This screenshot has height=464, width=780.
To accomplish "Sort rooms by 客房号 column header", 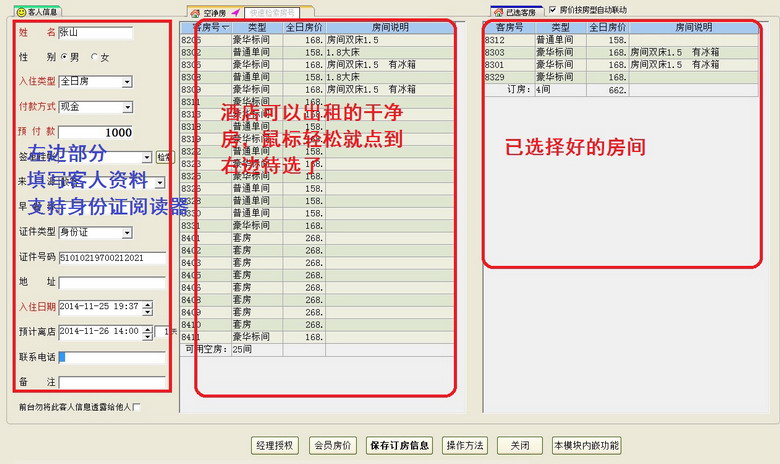I will click(x=205, y=27).
